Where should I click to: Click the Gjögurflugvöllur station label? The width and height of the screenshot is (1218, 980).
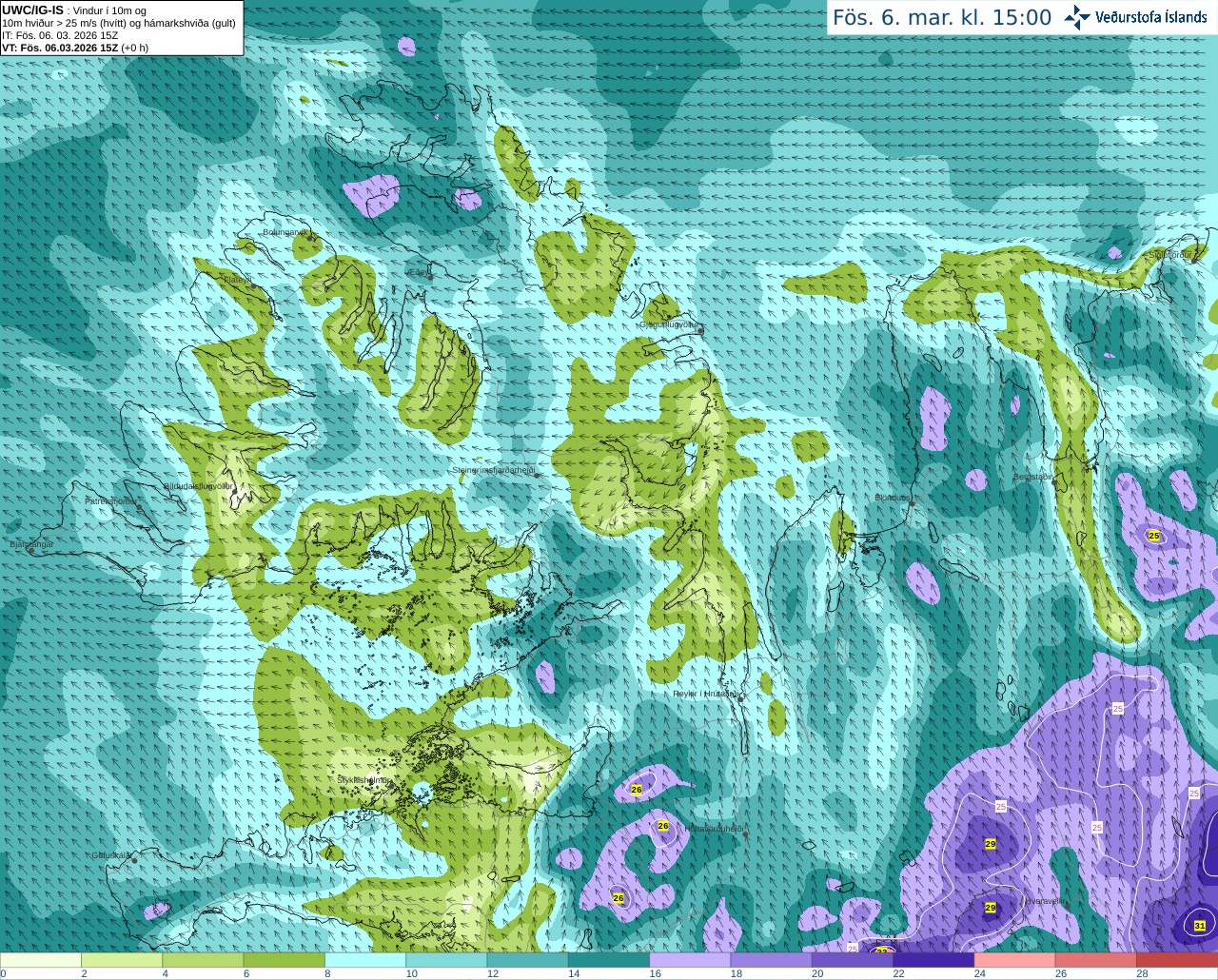670,324
